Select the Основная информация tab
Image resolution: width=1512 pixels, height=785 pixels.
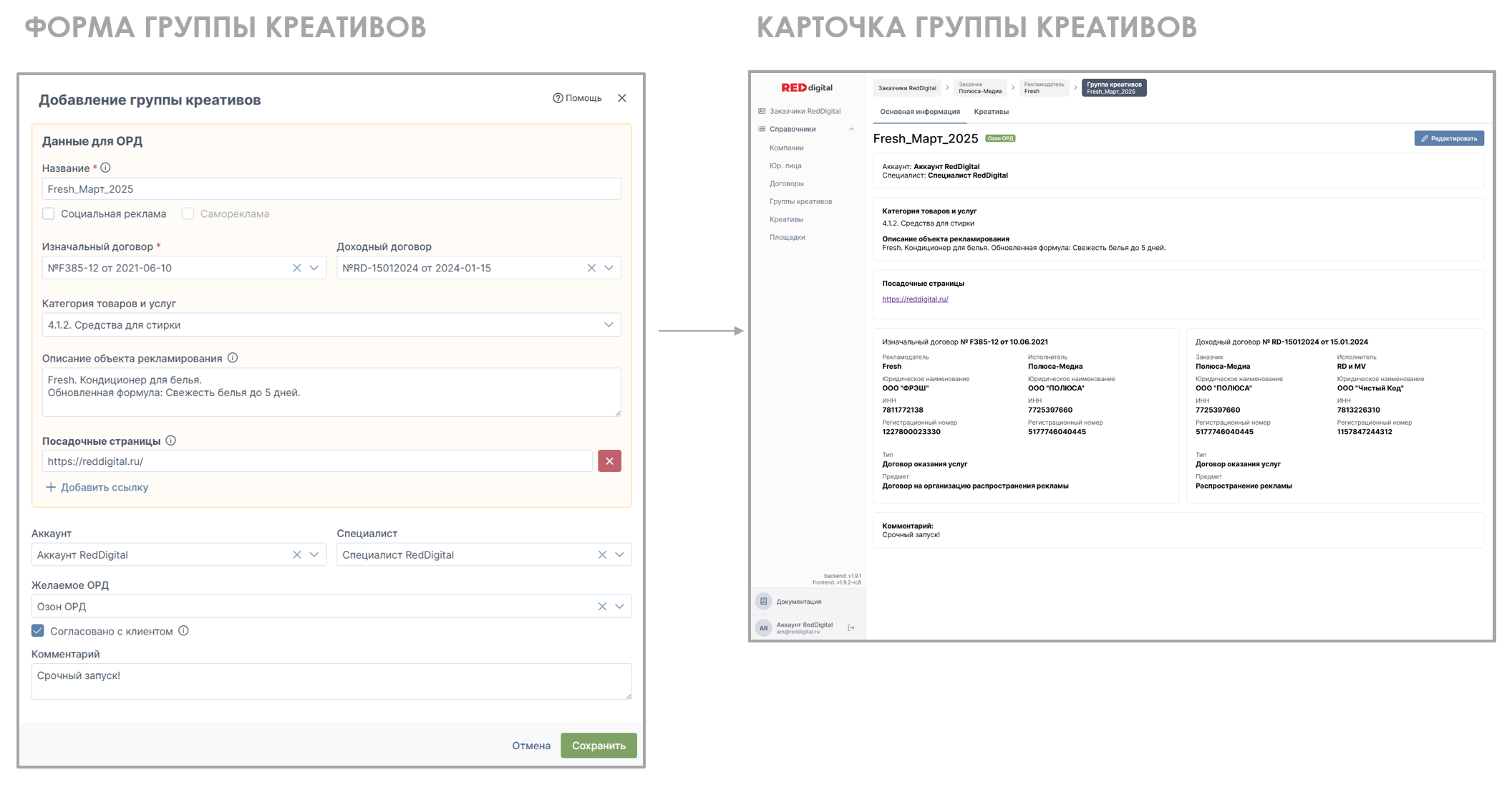(920, 112)
